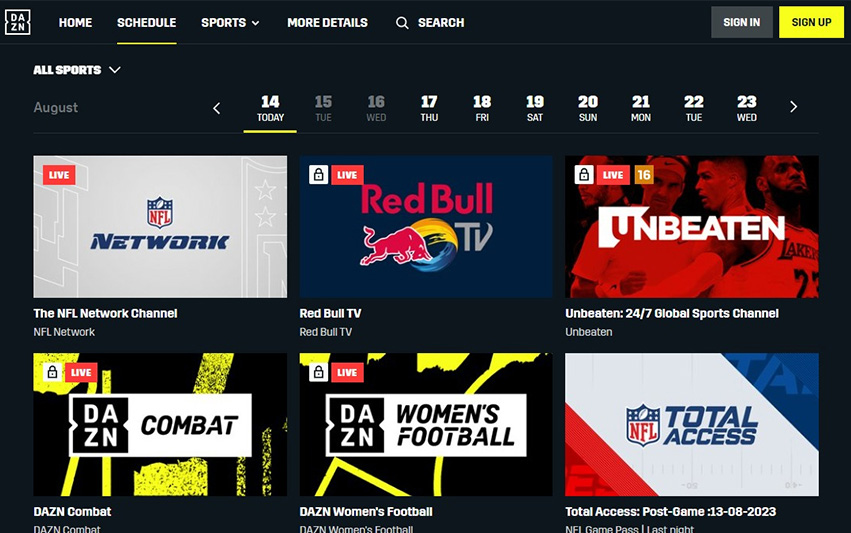Click the 'August' month label
Image resolution: width=851 pixels, height=533 pixels.
click(55, 107)
